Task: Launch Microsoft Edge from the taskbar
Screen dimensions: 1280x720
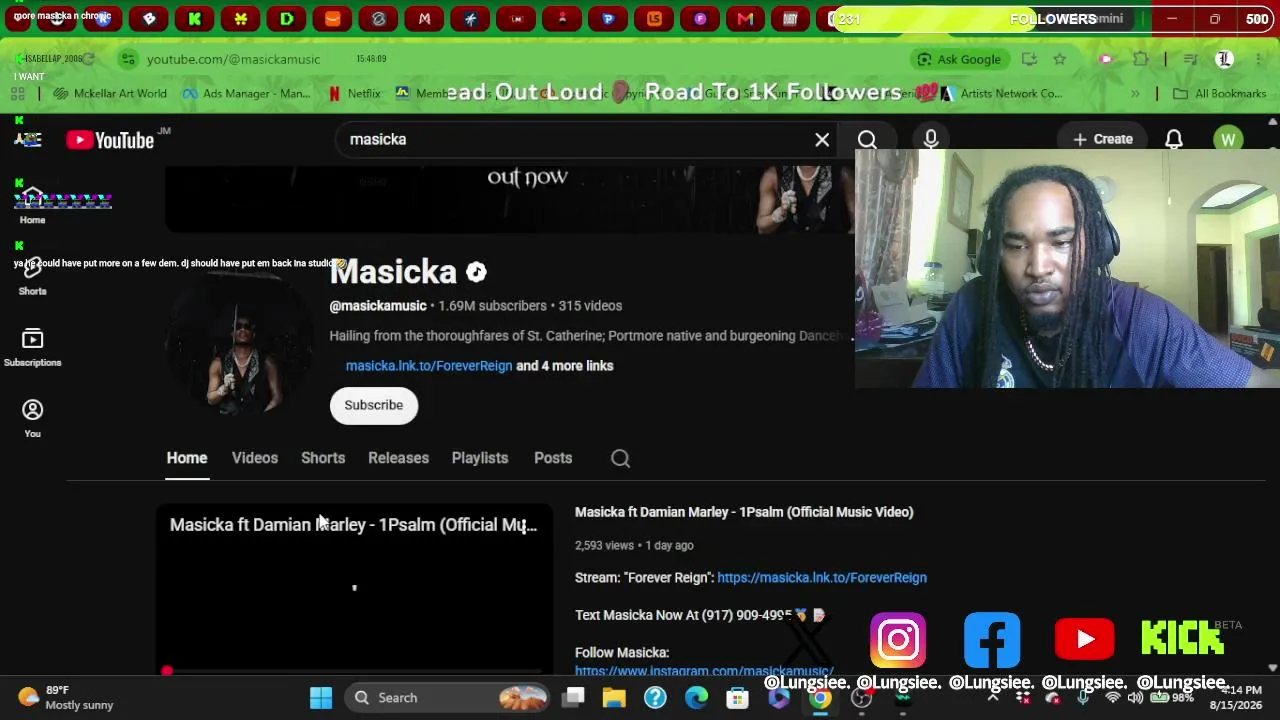Action: (696, 698)
